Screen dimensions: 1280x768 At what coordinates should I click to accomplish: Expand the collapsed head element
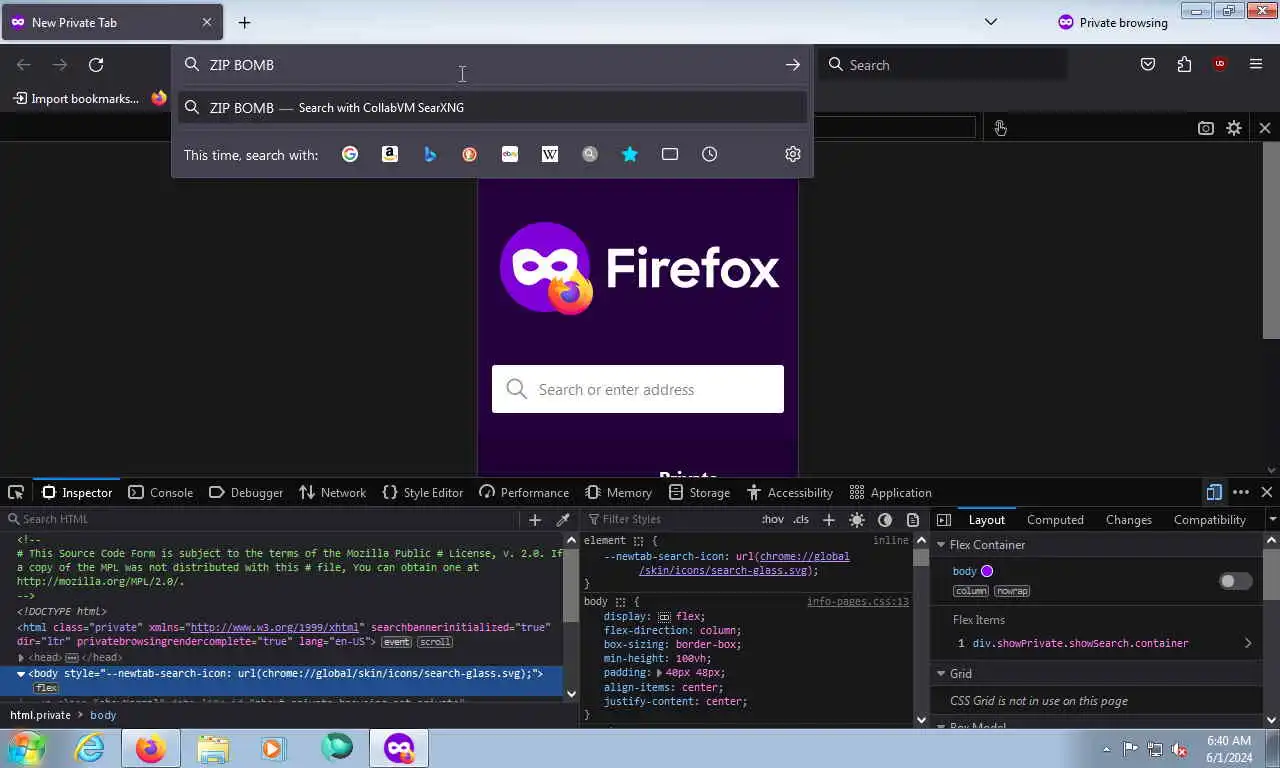pos(21,658)
